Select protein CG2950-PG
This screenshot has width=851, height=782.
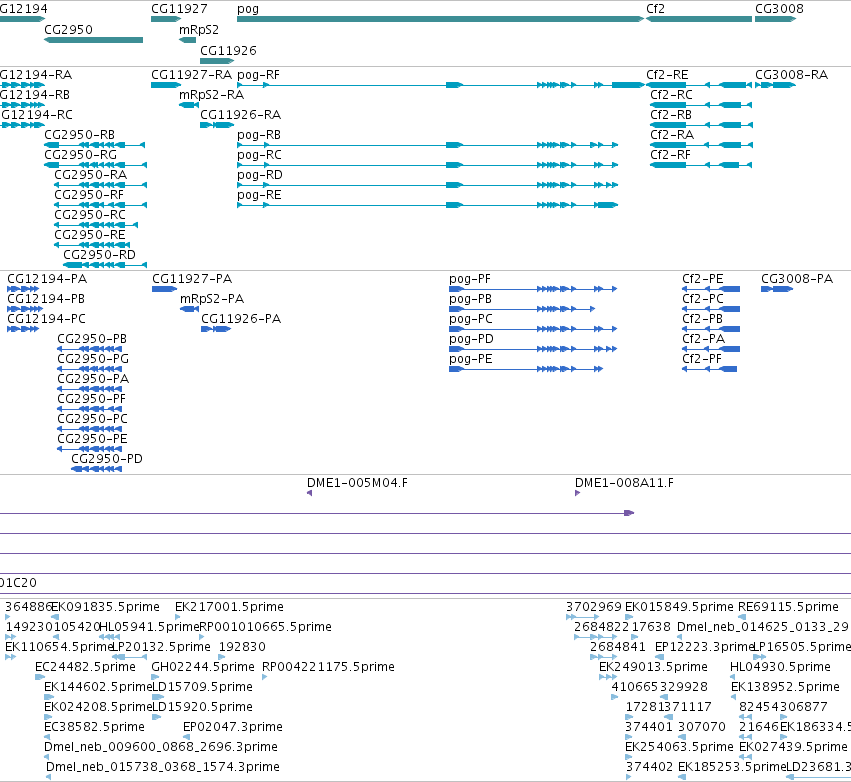pyautogui.click(x=90, y=370)
